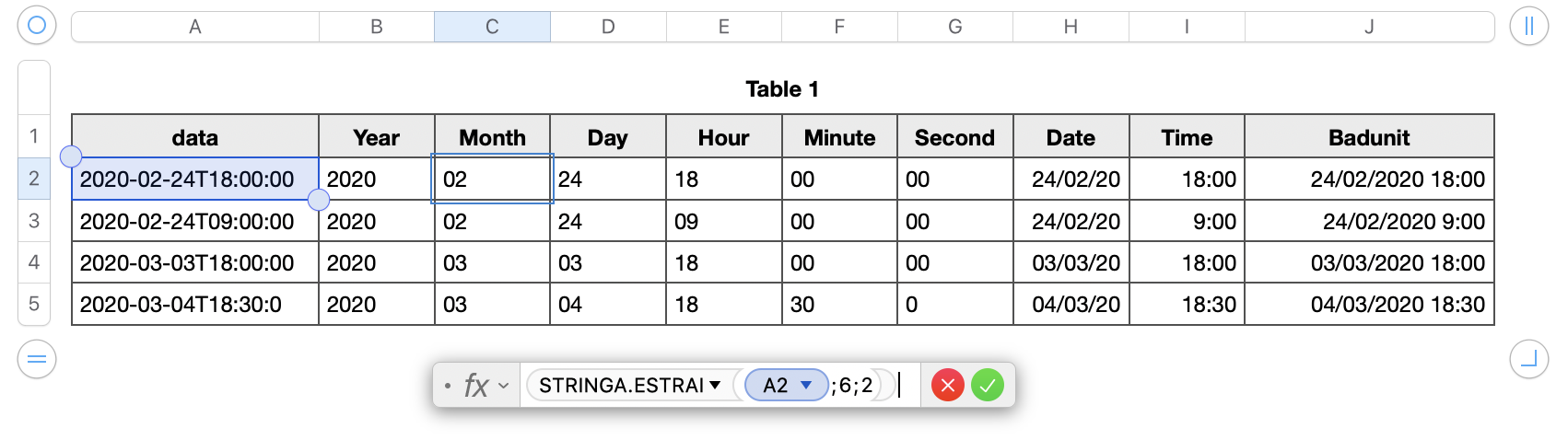Viewport: 1568px width, 440px height.
Task: Select row 2 header
Action: [34, 179]
